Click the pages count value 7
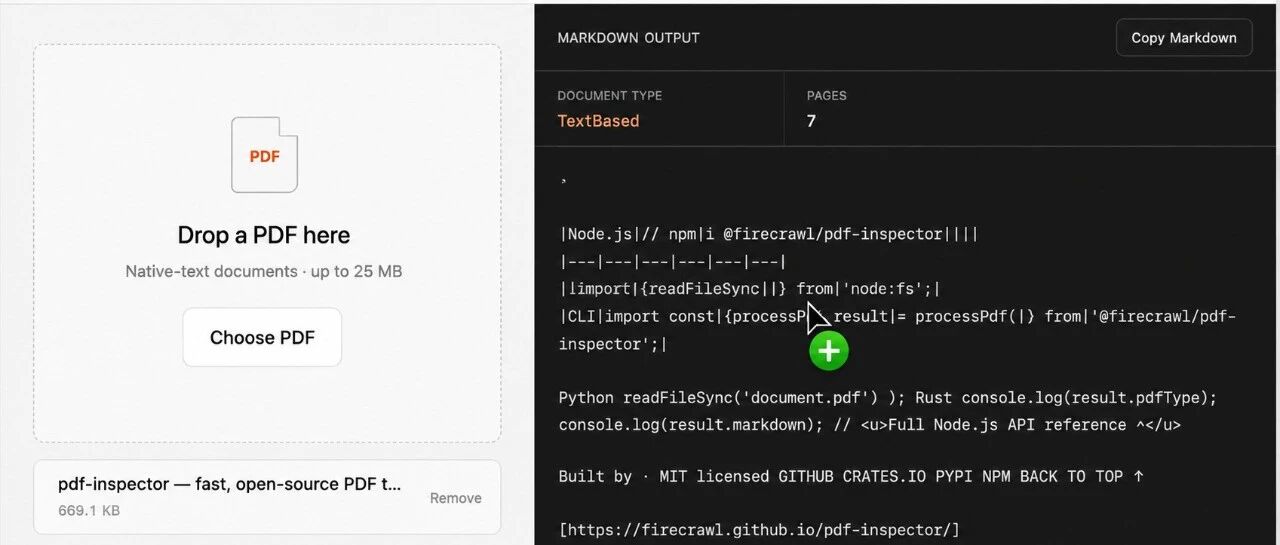 (x=811, y=121)
